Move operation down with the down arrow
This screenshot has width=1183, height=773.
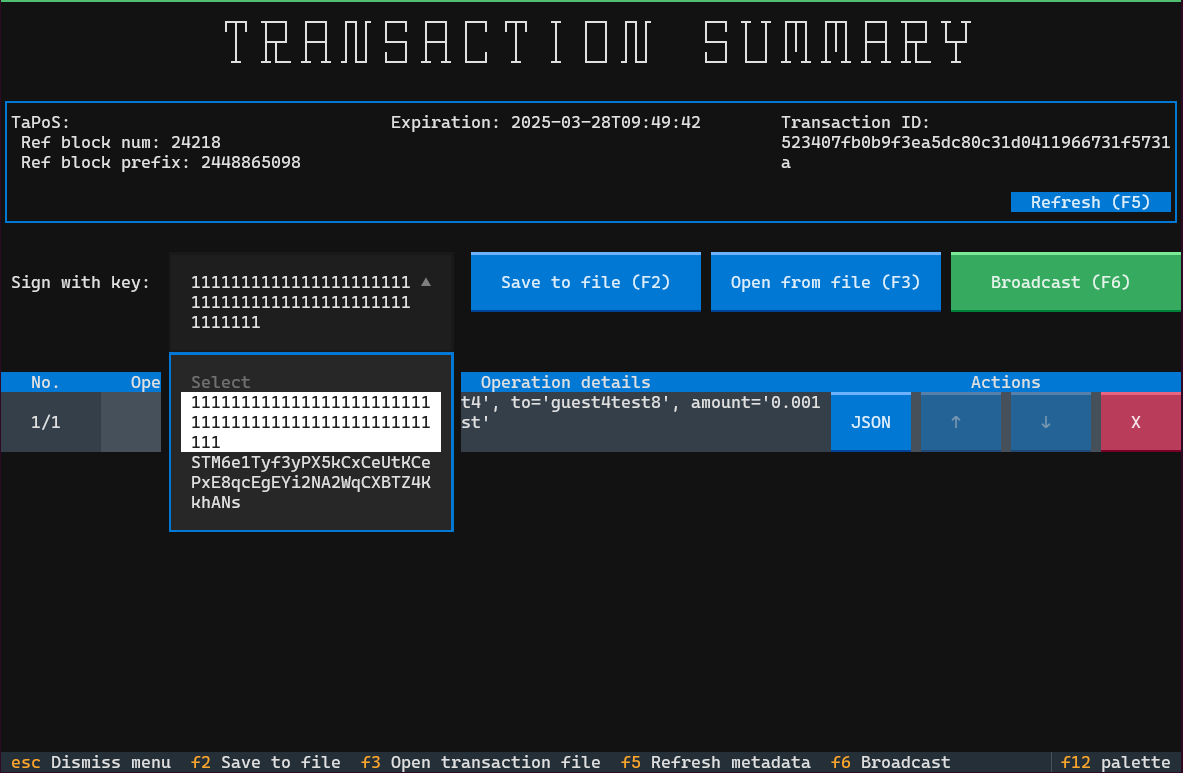coord(1045,422)
